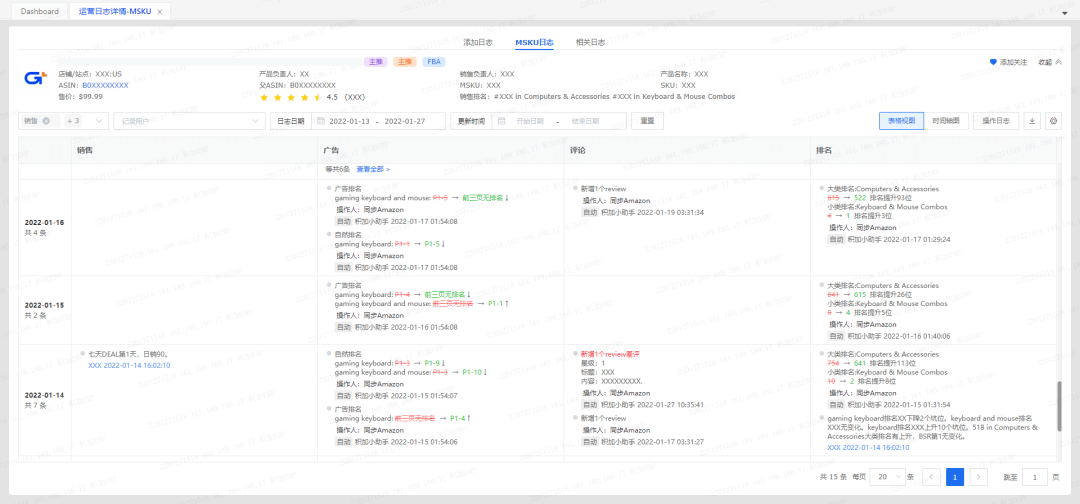Go to previous page arrow

tap(931, 477)
